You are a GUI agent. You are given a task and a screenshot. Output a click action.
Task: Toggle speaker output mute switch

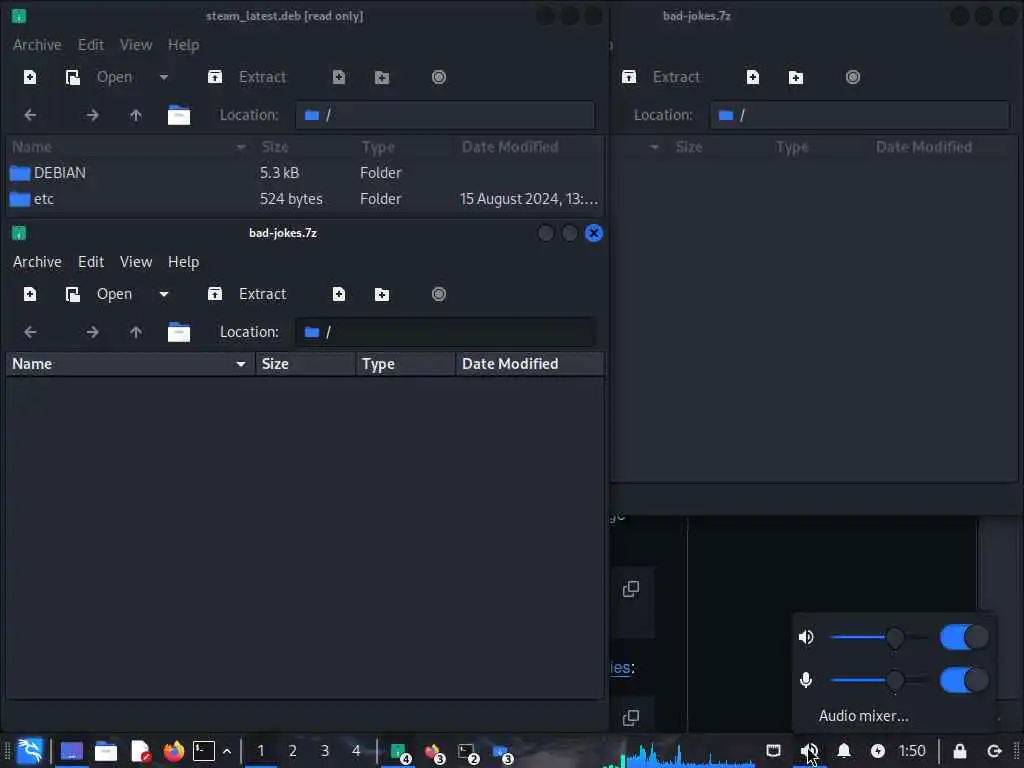964,637
